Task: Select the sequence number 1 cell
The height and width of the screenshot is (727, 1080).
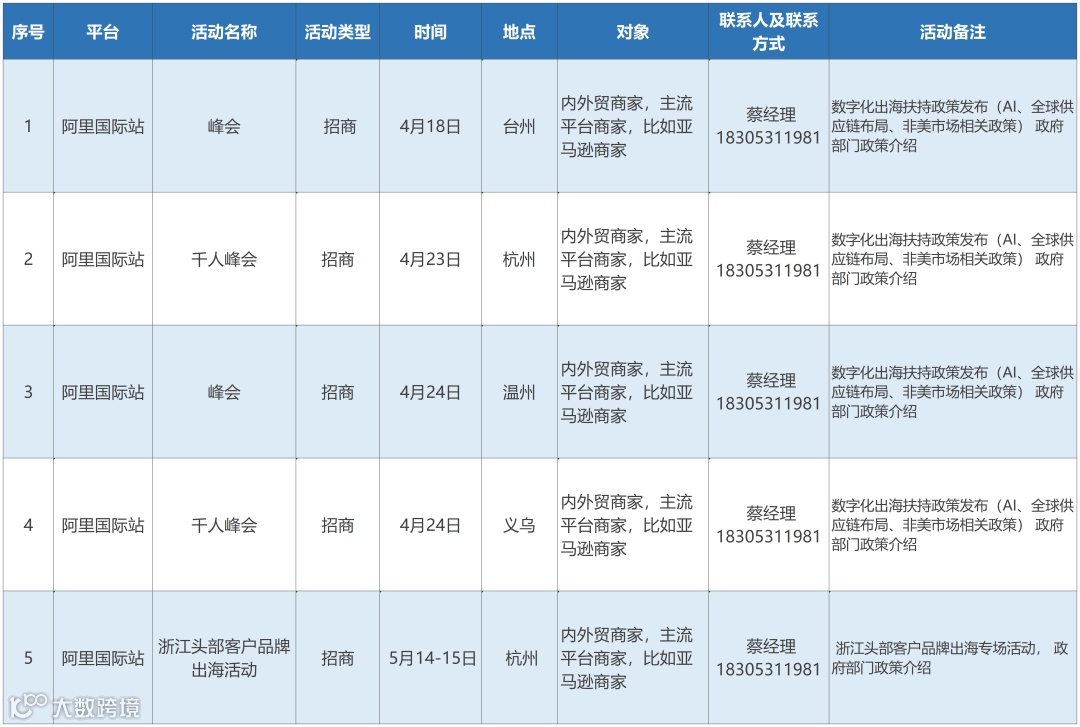Action: [x=28, y=126]
